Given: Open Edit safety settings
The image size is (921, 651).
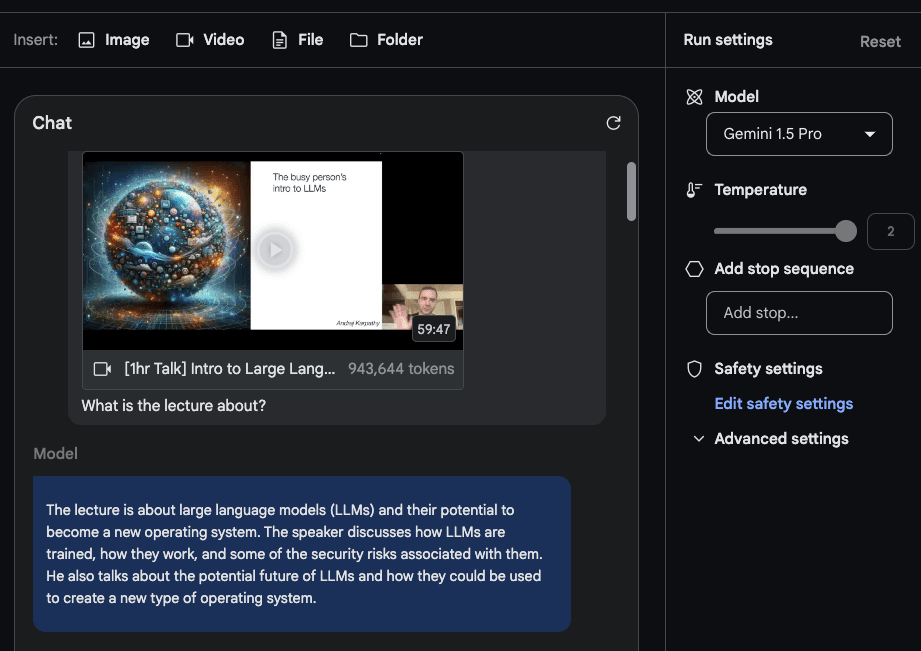Looking at the screenshot, I should [x=783, y=403].
